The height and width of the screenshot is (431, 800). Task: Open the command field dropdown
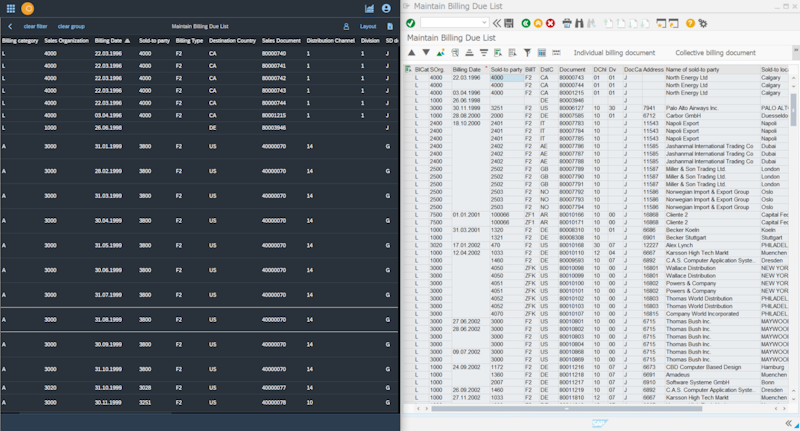point(484,23)
